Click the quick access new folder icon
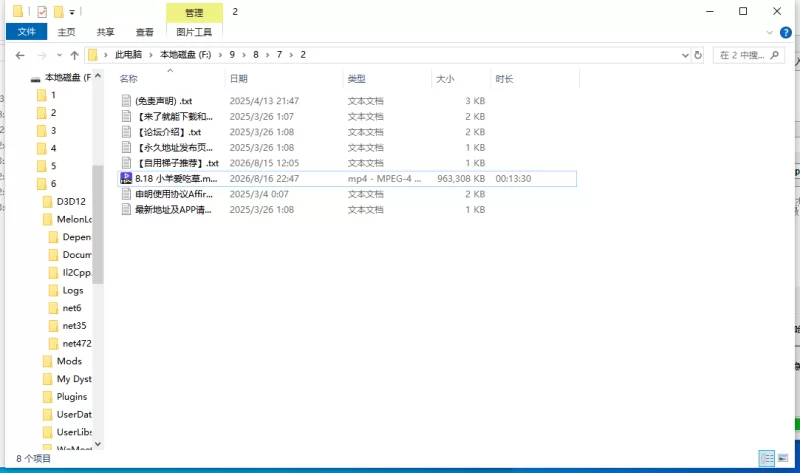 [x=58, y=11]
